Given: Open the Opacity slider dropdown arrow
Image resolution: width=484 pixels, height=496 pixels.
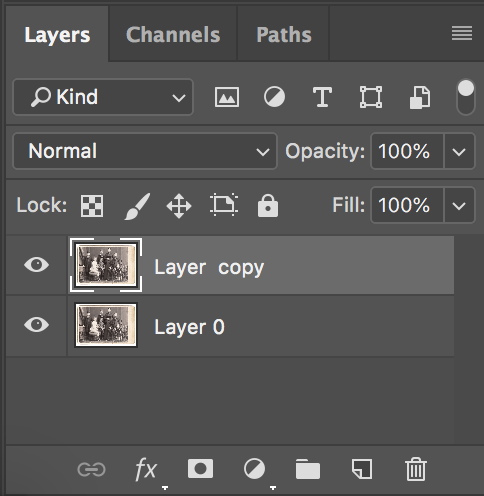Looking at the screenshot, I should pyautogui.click(x=459, y=152).
